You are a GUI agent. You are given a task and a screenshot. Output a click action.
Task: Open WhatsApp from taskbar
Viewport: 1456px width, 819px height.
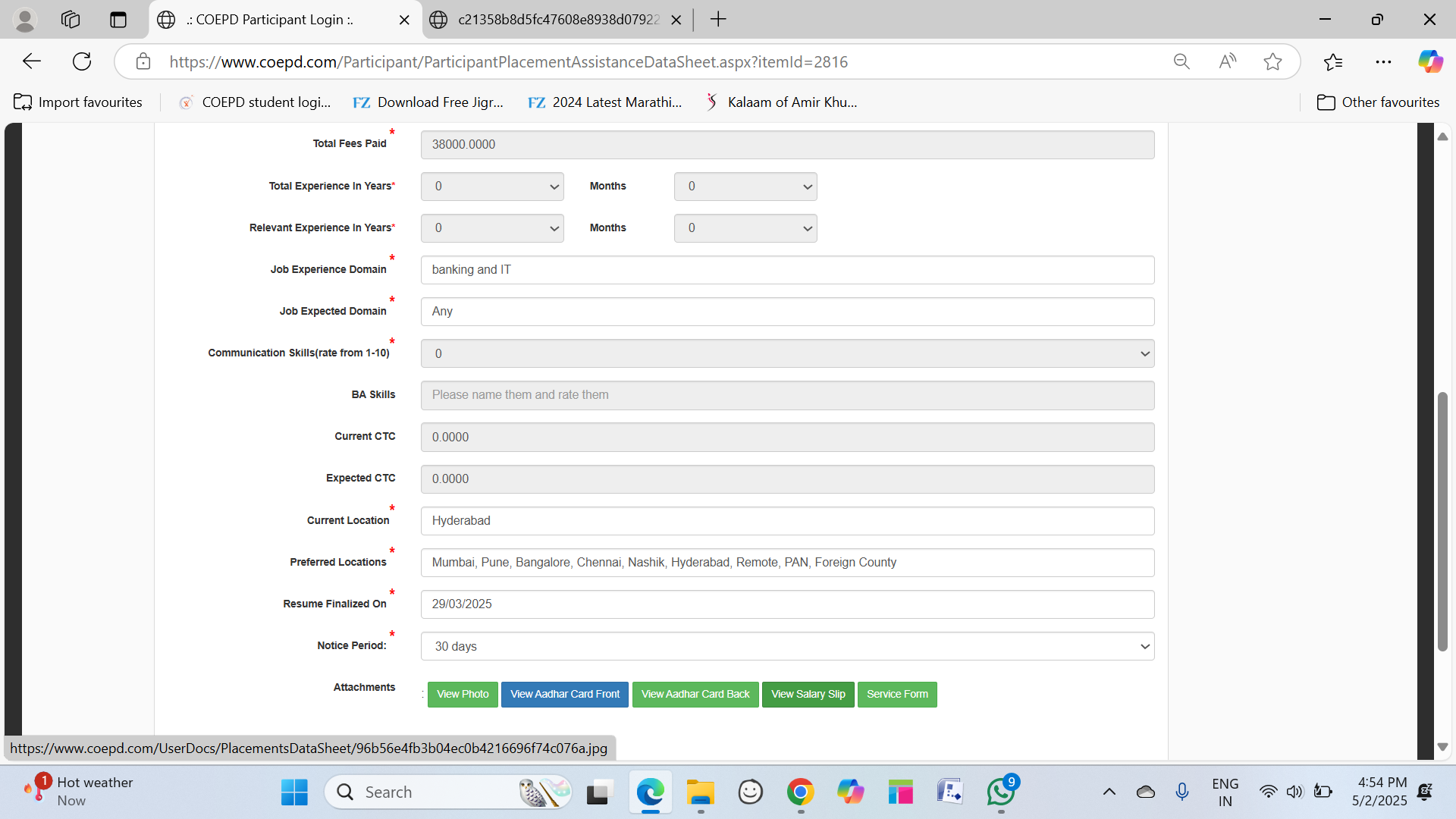pyautogui.click(x=1001, y=792)
